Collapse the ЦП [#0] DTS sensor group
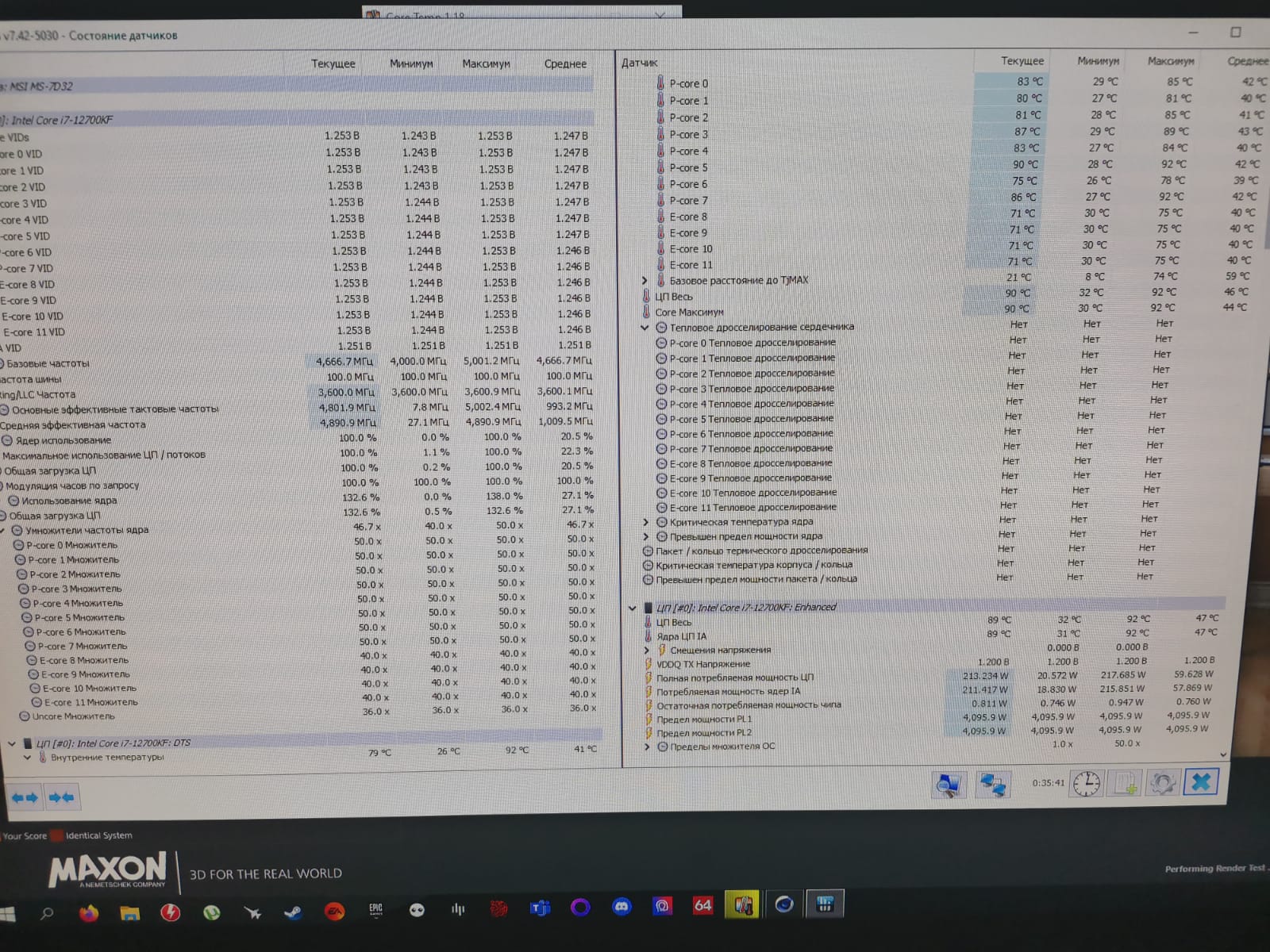This screenshot has height=952, width=1270. tap(12, 743)
